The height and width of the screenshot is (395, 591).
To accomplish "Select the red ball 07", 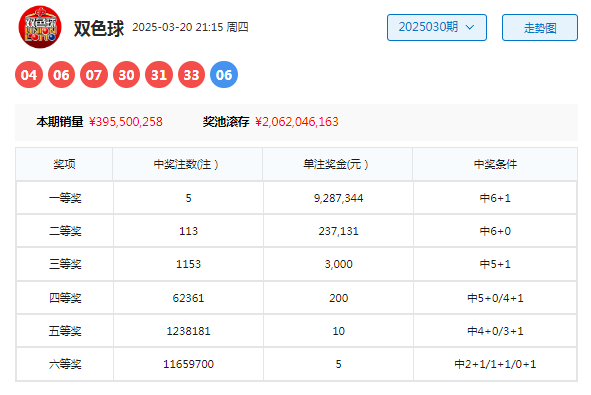I will coord(94,75).
